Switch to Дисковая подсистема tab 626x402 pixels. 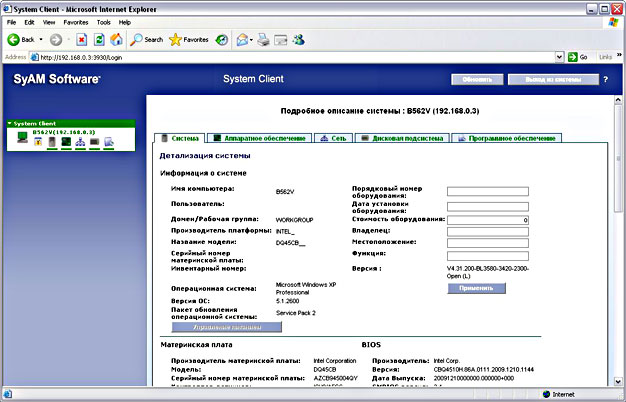click(x=404, y=138)
